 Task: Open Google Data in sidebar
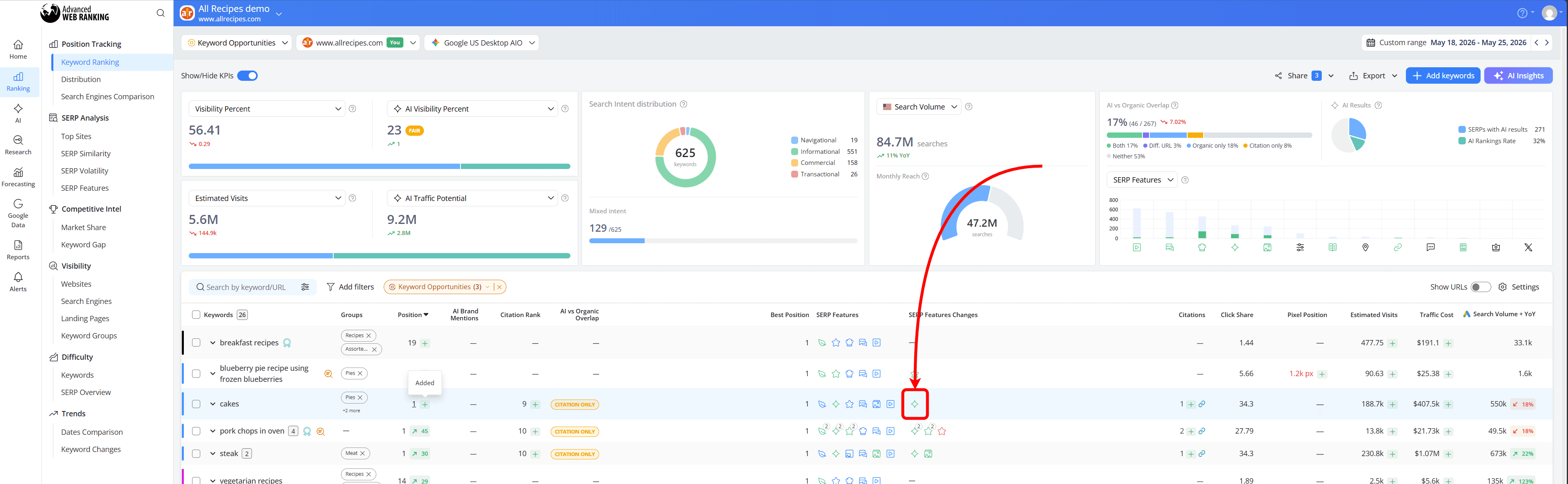pyautogui.click(x=18, y=213)
